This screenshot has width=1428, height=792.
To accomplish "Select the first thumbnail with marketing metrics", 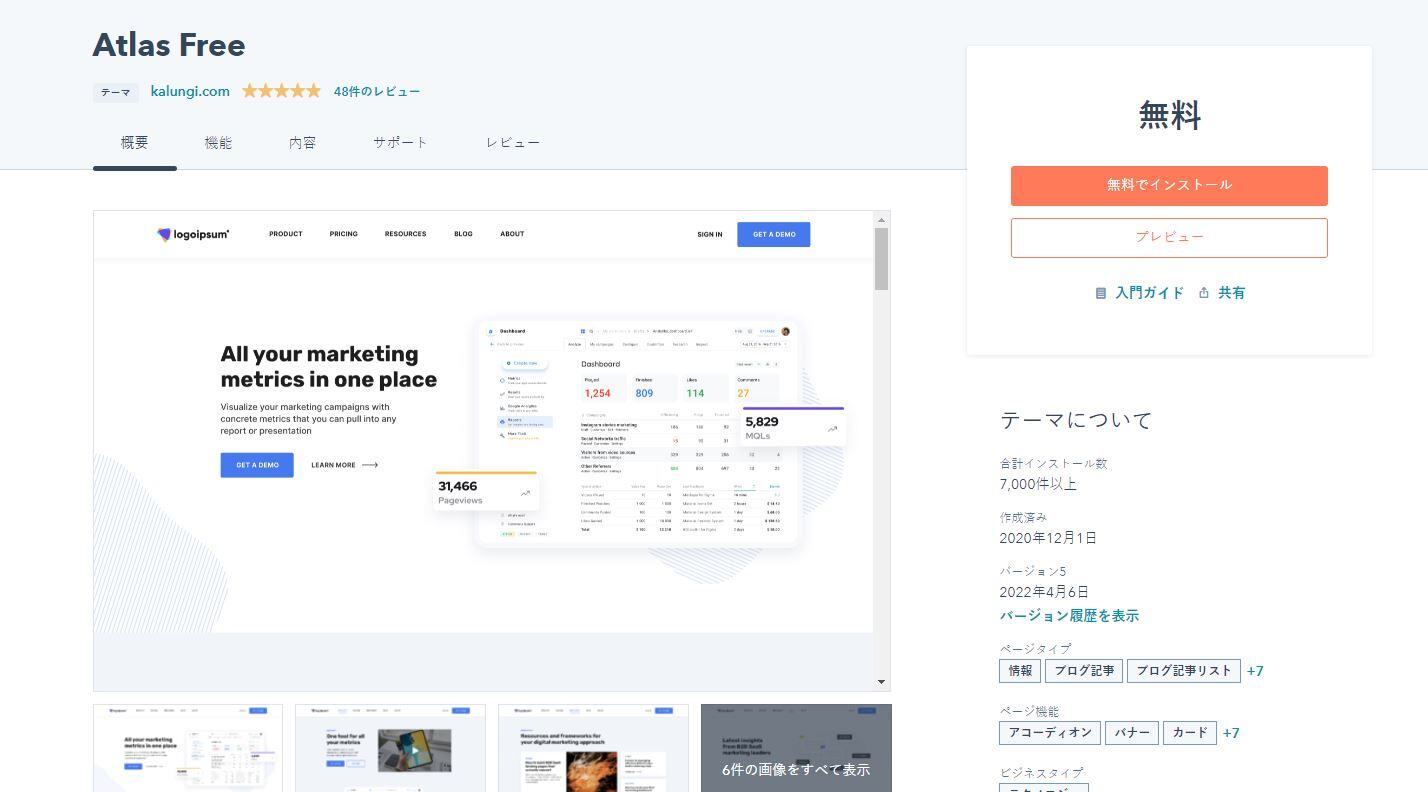I will [188, 748].
